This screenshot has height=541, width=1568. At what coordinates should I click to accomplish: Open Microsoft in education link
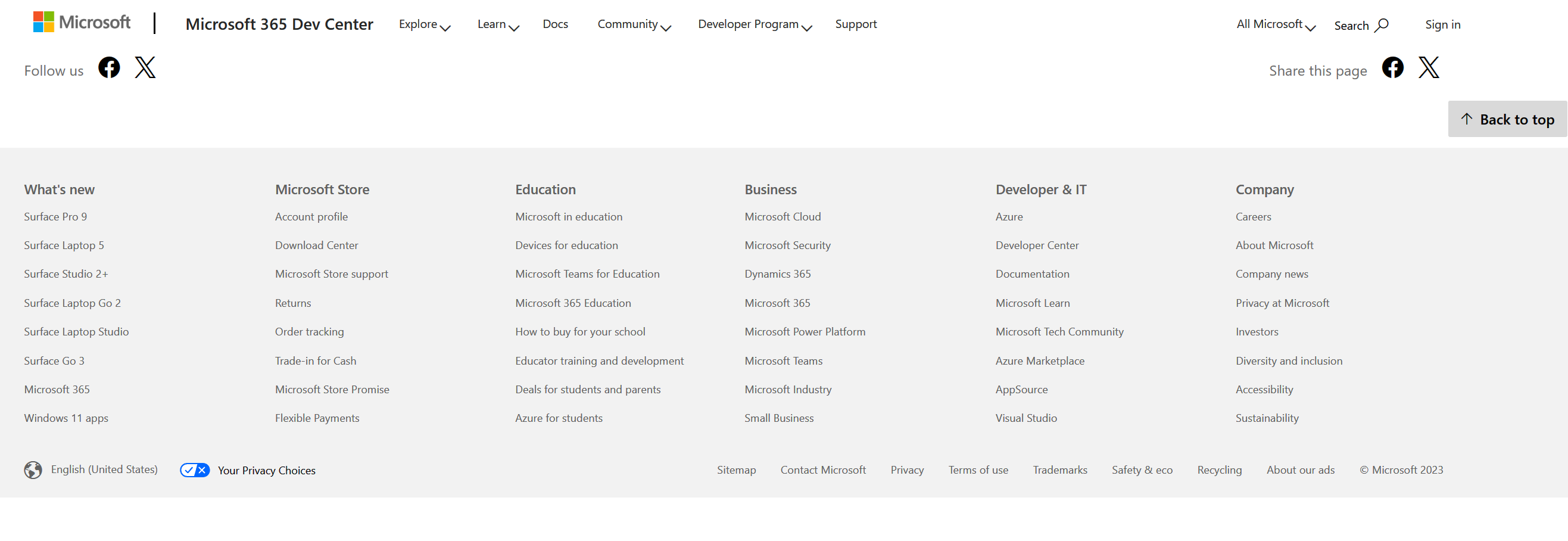[569, 216]
